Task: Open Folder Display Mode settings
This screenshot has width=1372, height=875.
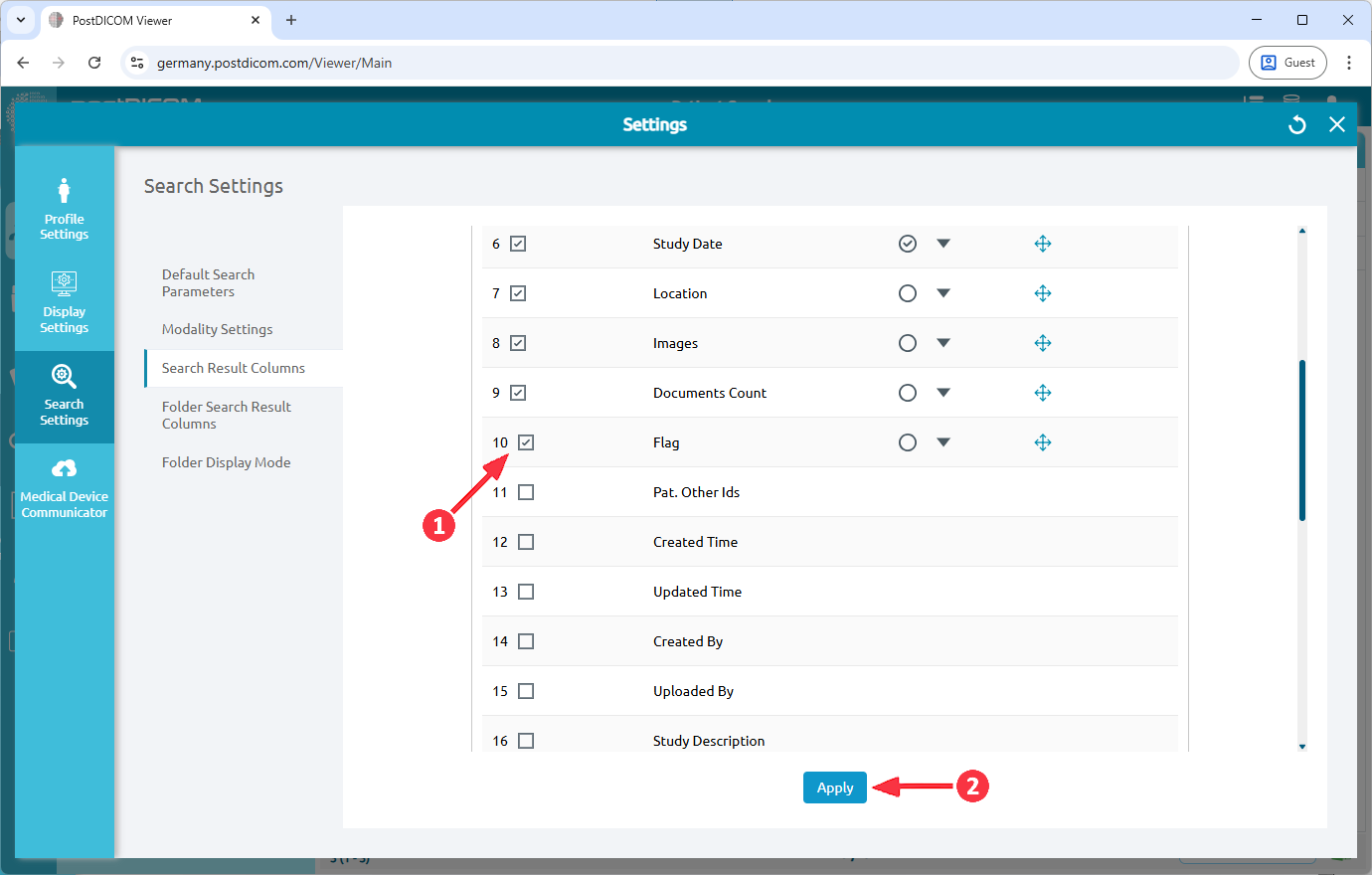Action: click(x=226, y=462)
